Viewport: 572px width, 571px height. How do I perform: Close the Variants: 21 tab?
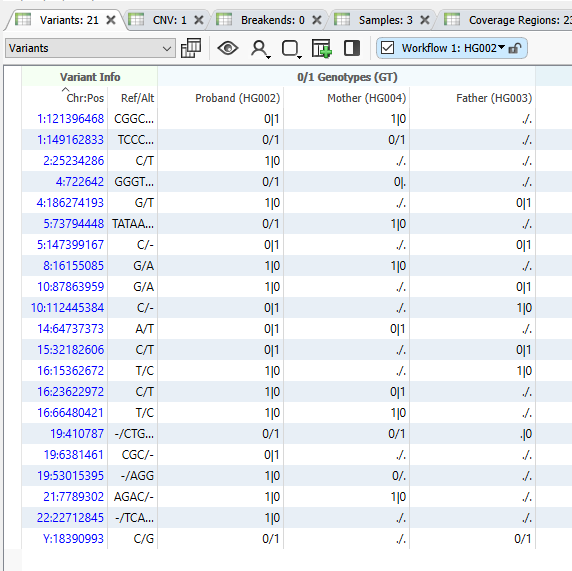pos(111,20)
